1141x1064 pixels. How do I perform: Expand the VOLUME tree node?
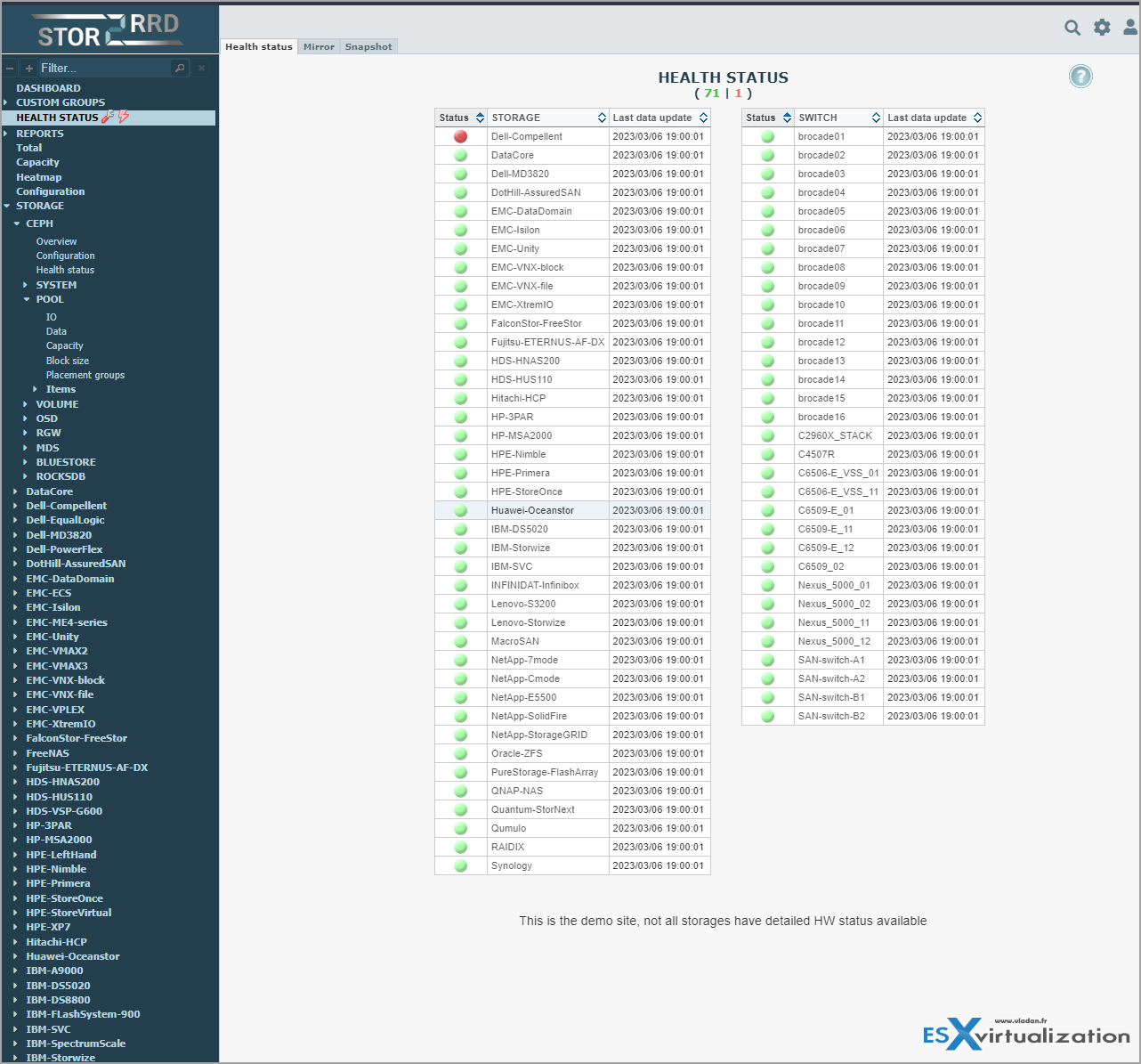click(26, 404)
